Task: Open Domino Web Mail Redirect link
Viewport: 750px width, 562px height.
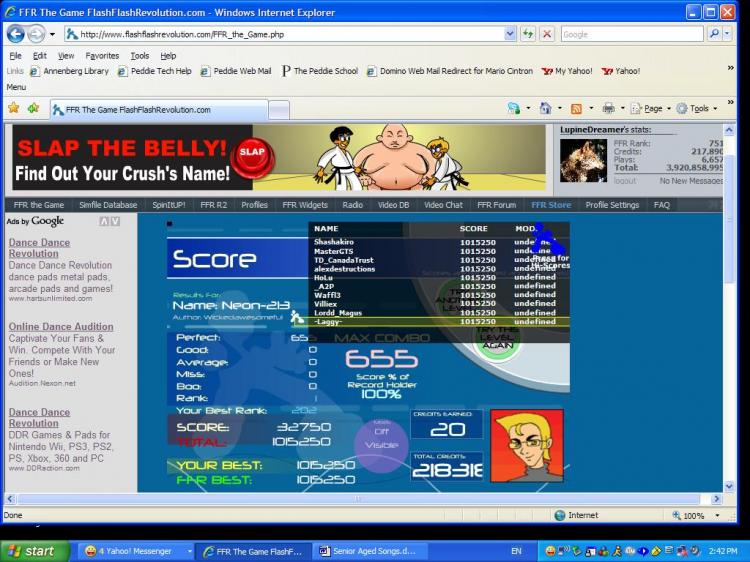Action: tap(450, 71)
